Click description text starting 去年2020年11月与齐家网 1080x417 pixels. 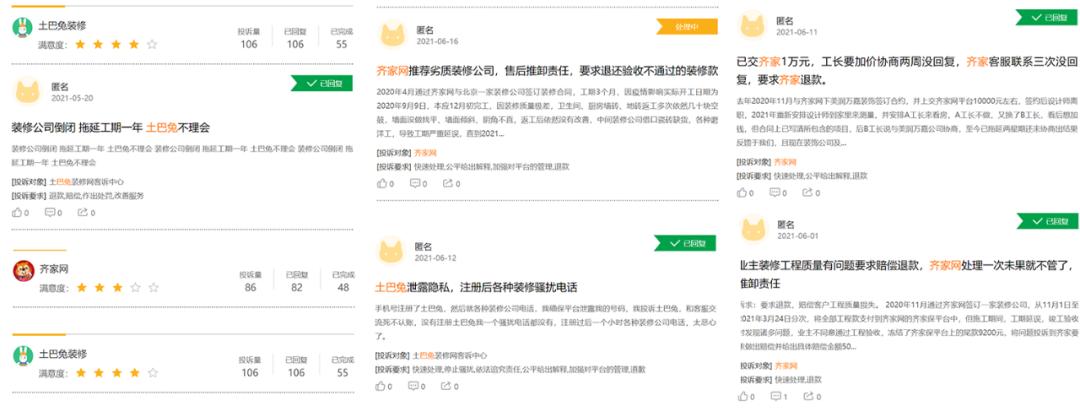point(907,122)
